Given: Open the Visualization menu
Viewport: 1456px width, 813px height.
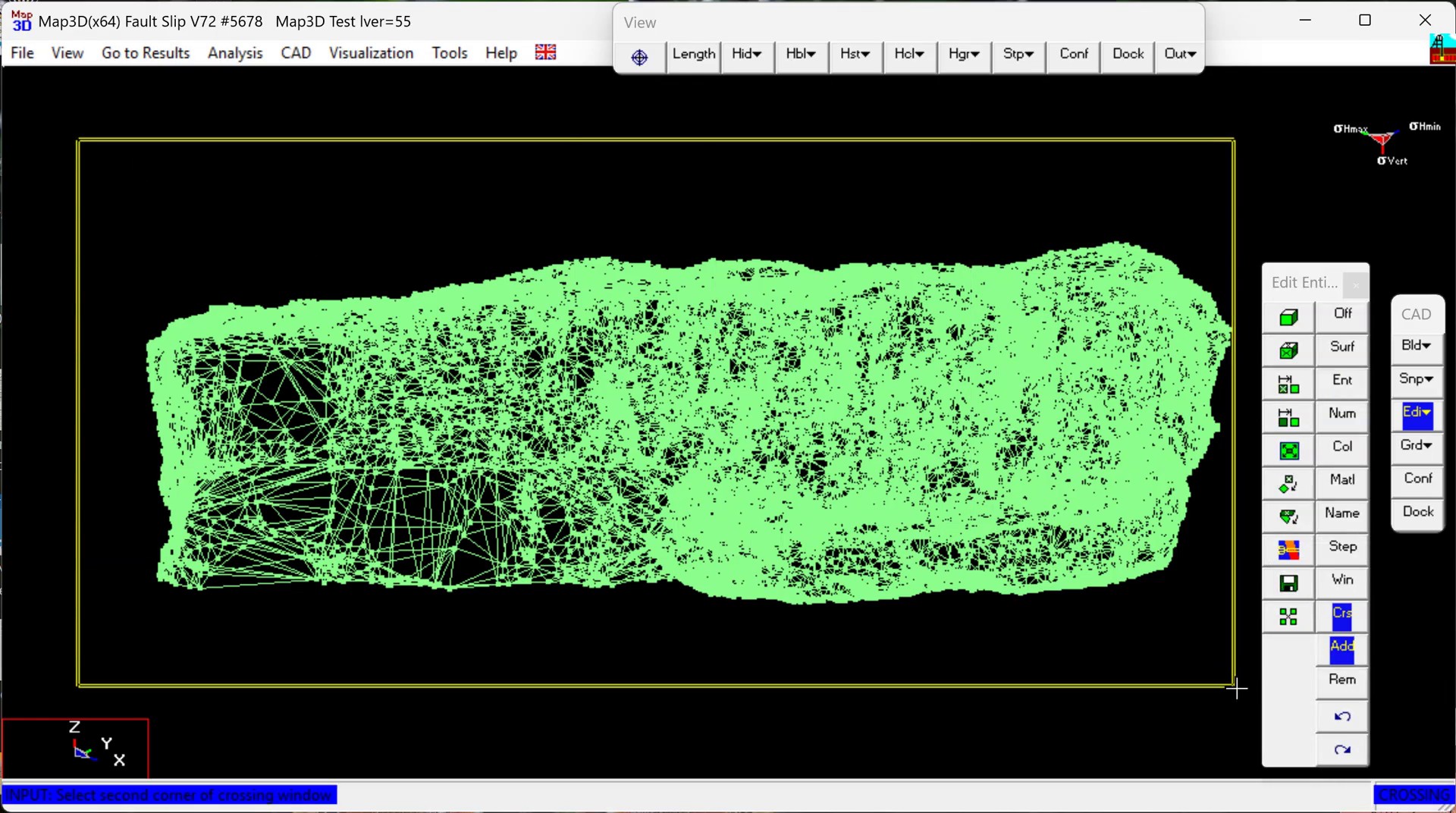Looking at the screenshot, I should 371,53.
